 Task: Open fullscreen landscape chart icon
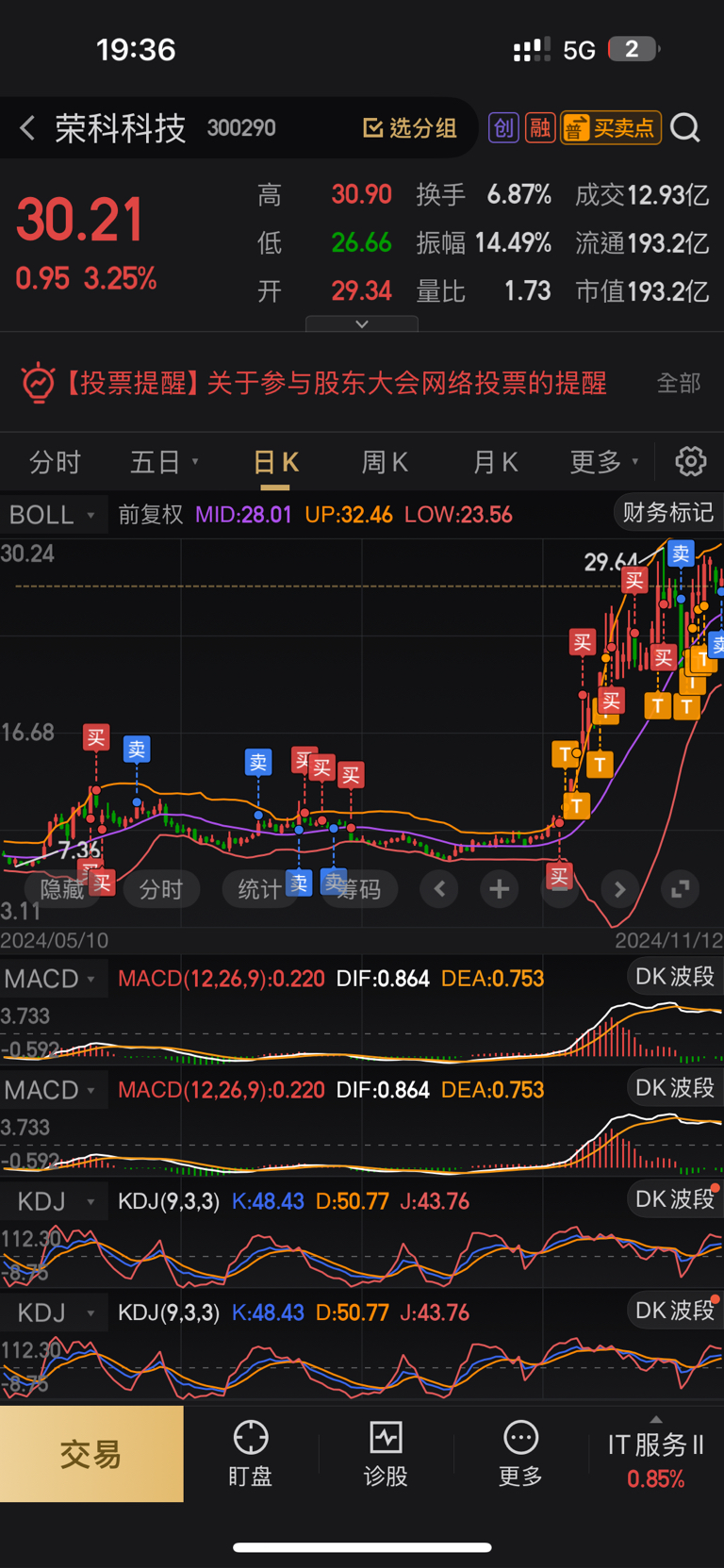coord(680,888)
